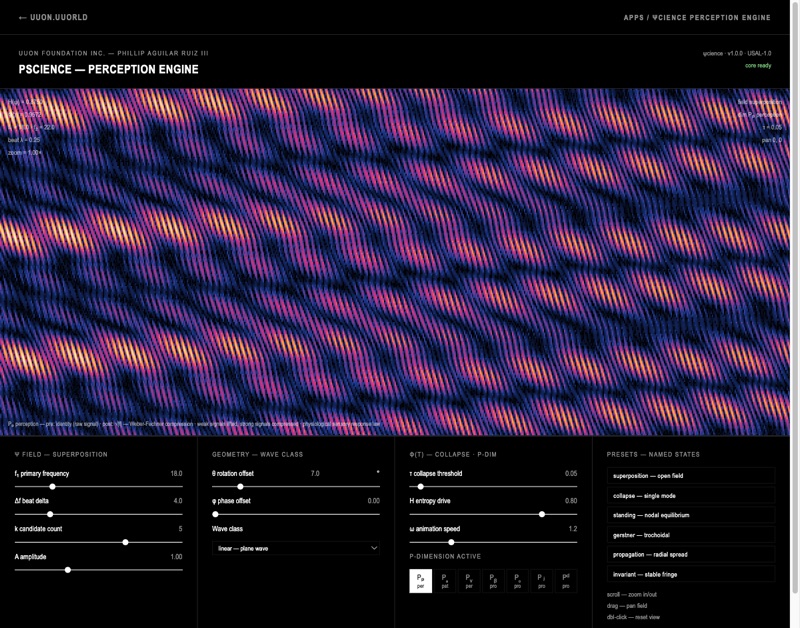Click the Ψ FIELD — SUPERPOSITION panel header
This screenshot has width=800, height=628.
point(61,454)
